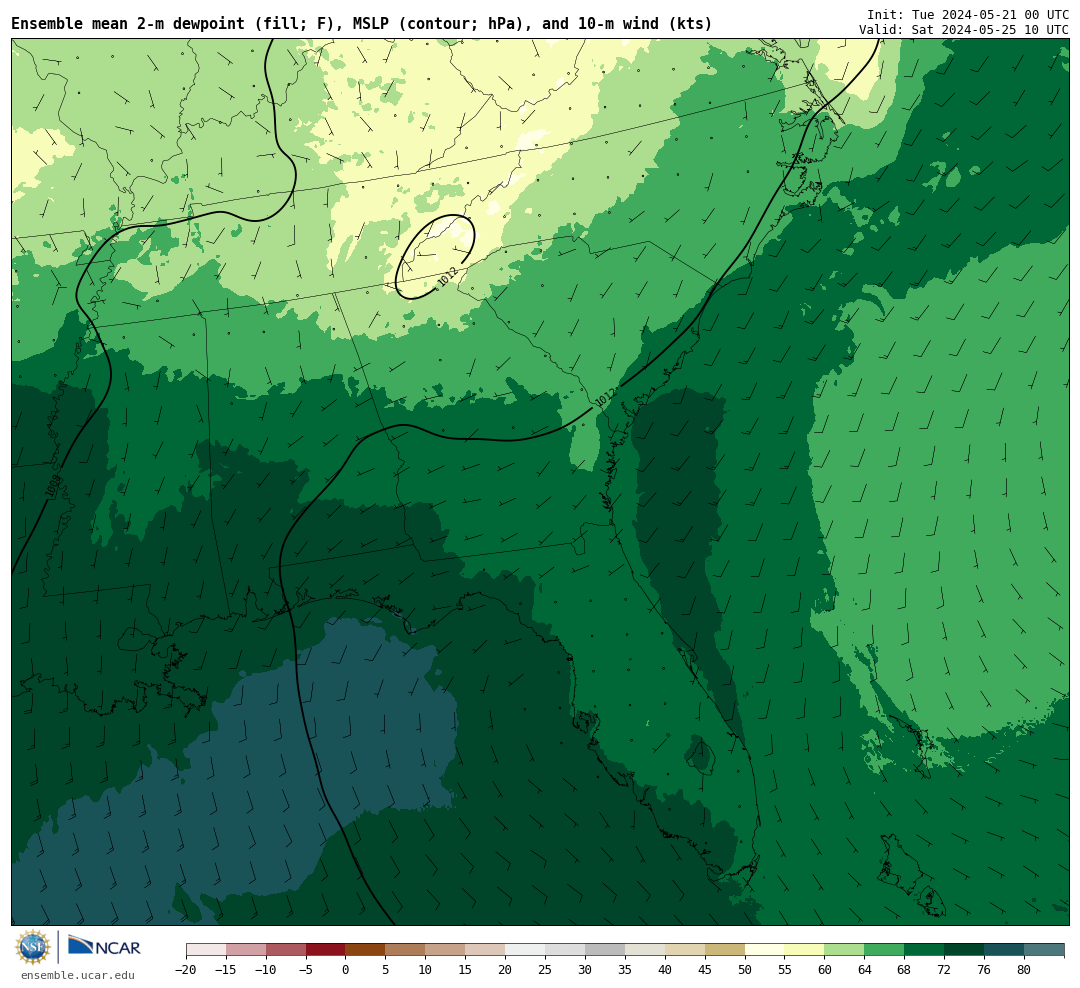Pick the colorbar swatch between -20 and -15

pyautogui.click(x=206, y=950)
